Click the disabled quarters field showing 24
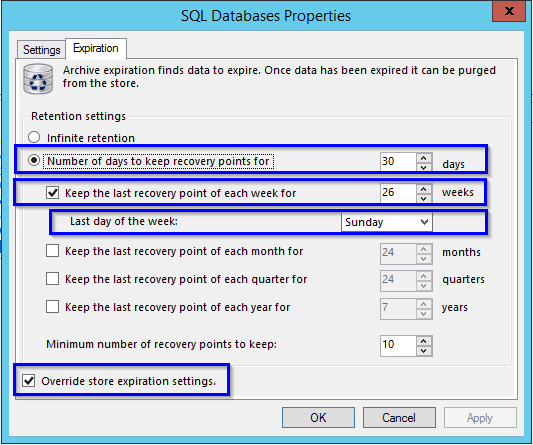The width and height of the screenshot is (533, 445). point(398,280)
